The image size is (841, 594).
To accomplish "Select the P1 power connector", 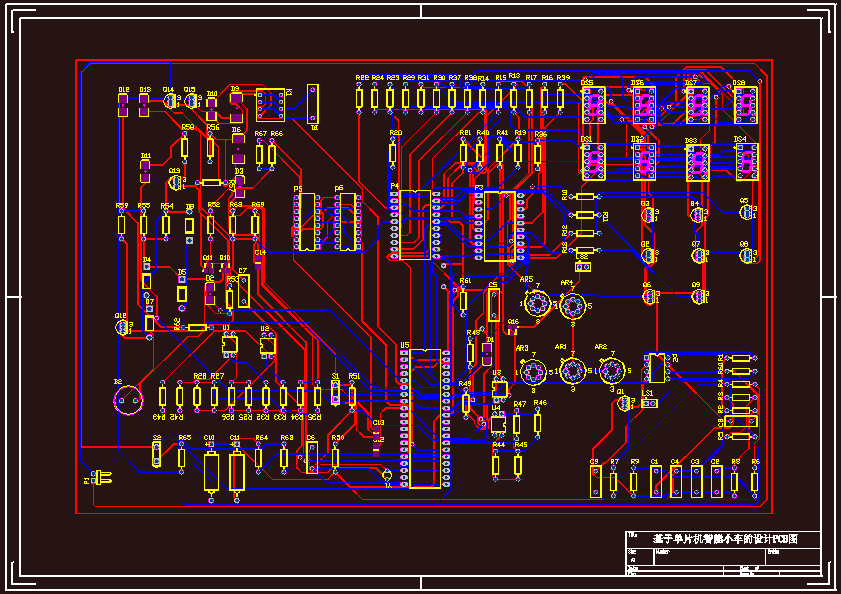I will [x=102, y=476].
